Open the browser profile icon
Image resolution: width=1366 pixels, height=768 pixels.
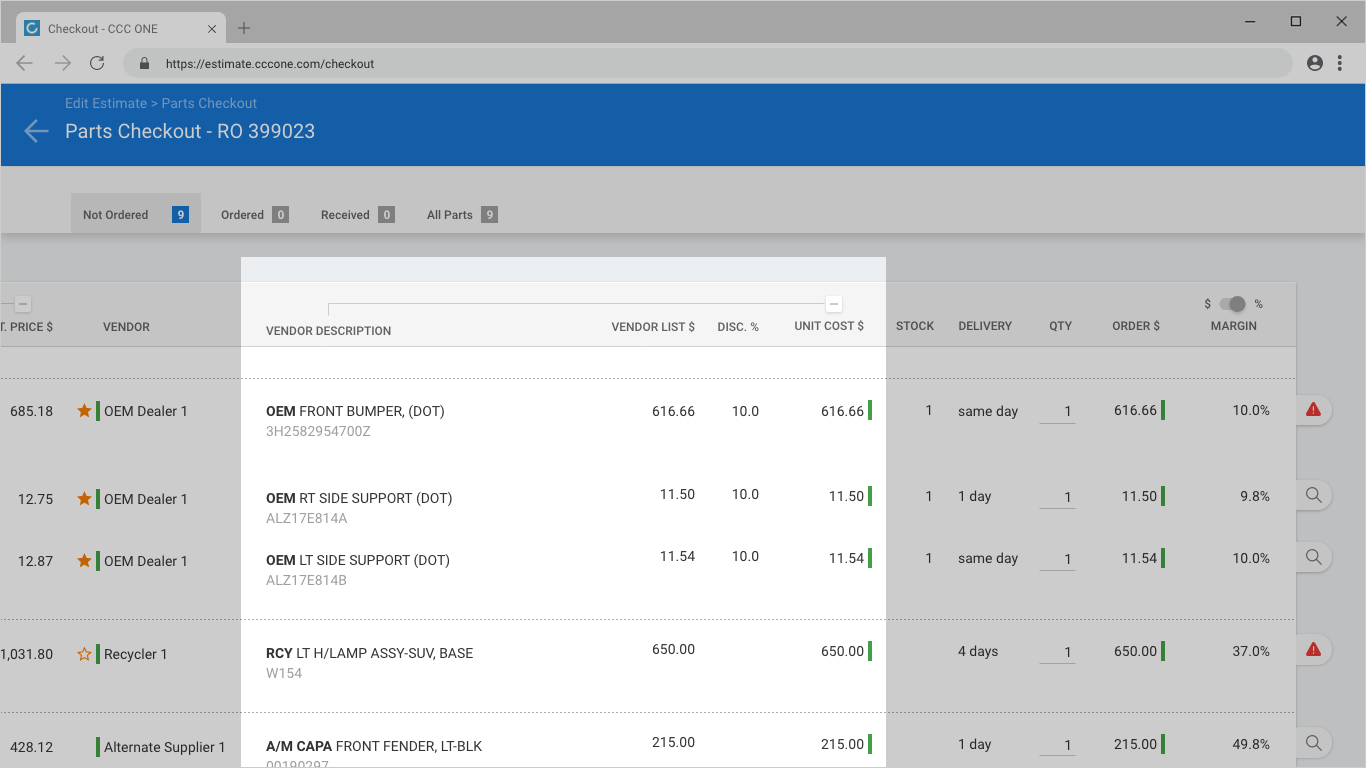point(1315,63)
